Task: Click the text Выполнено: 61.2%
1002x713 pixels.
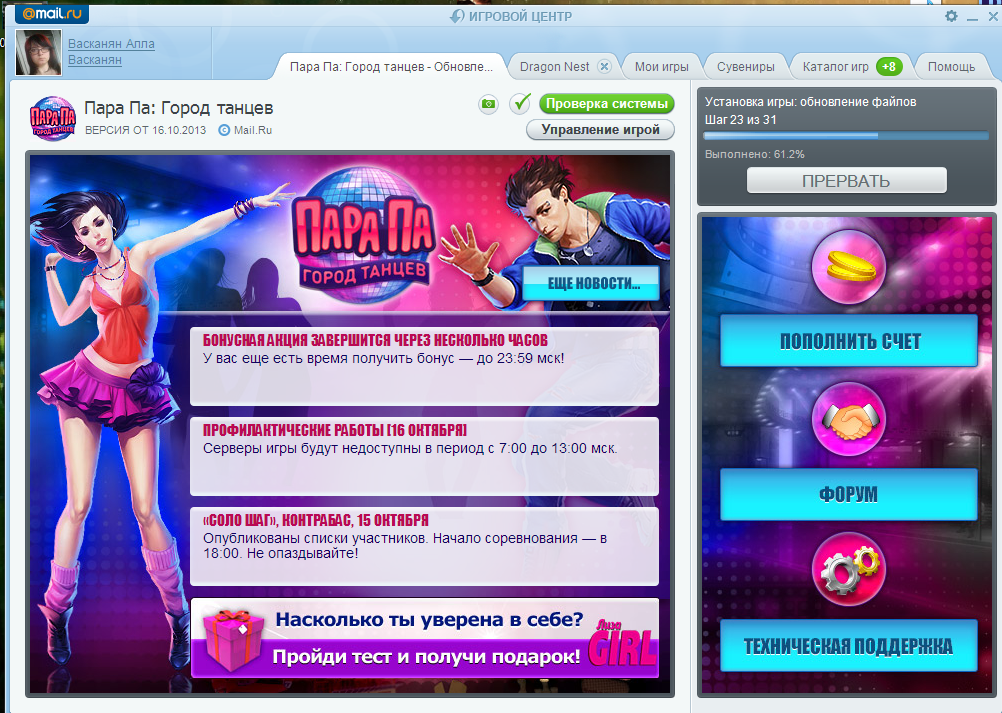Action: (755, 154)
